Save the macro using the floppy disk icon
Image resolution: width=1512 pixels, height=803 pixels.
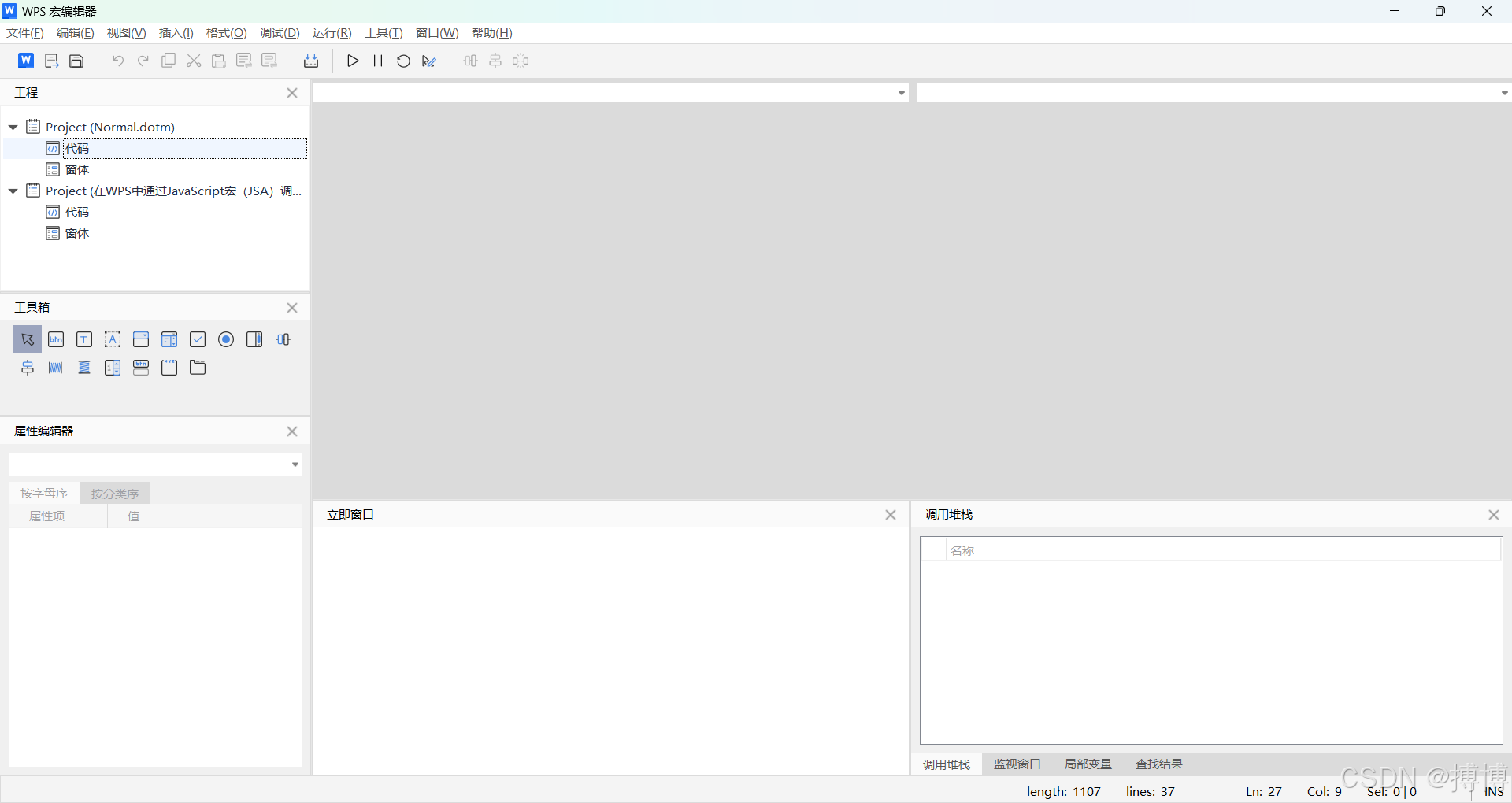76,61
